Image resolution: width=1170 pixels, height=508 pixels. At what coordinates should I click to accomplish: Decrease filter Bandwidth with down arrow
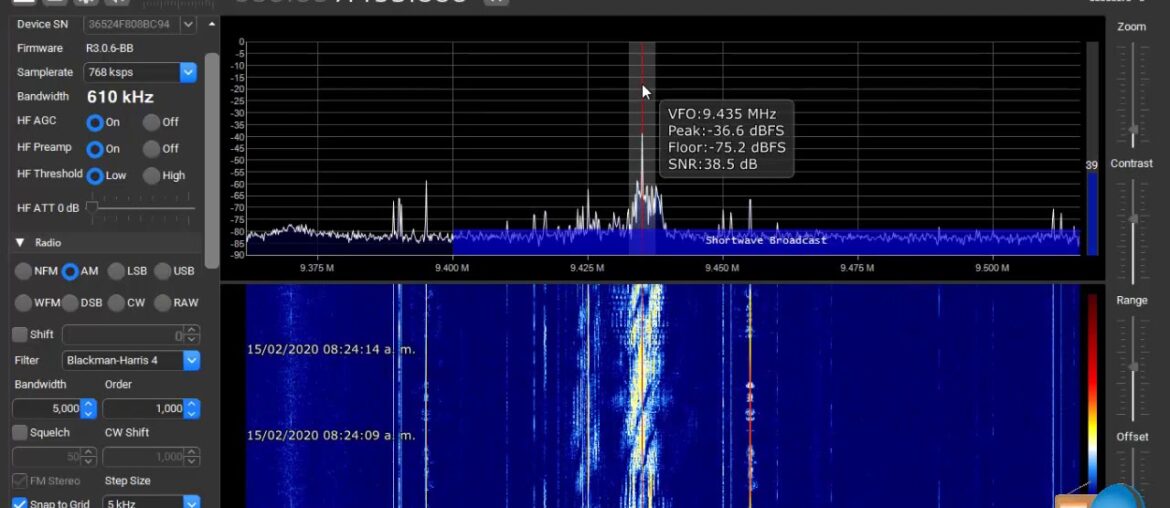click(x=88, y=413)
